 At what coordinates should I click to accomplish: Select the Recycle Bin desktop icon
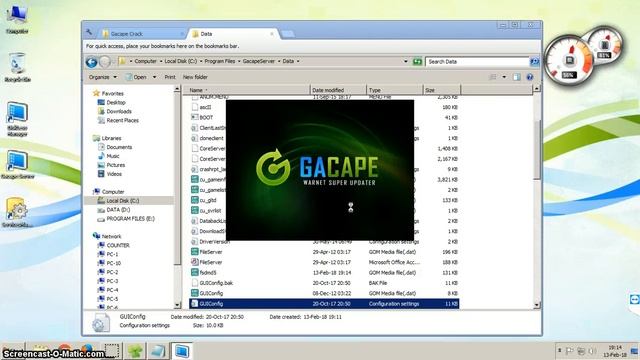point(17,67)
